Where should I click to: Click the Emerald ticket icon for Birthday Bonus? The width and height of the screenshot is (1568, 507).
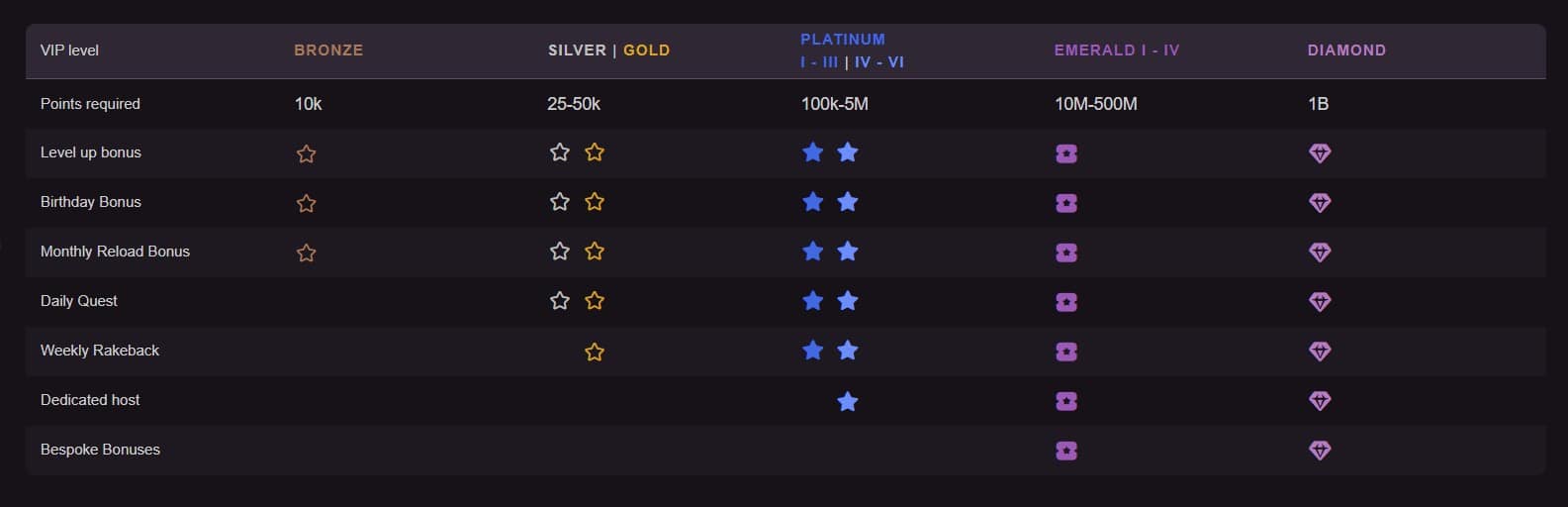coord(1066,203)
